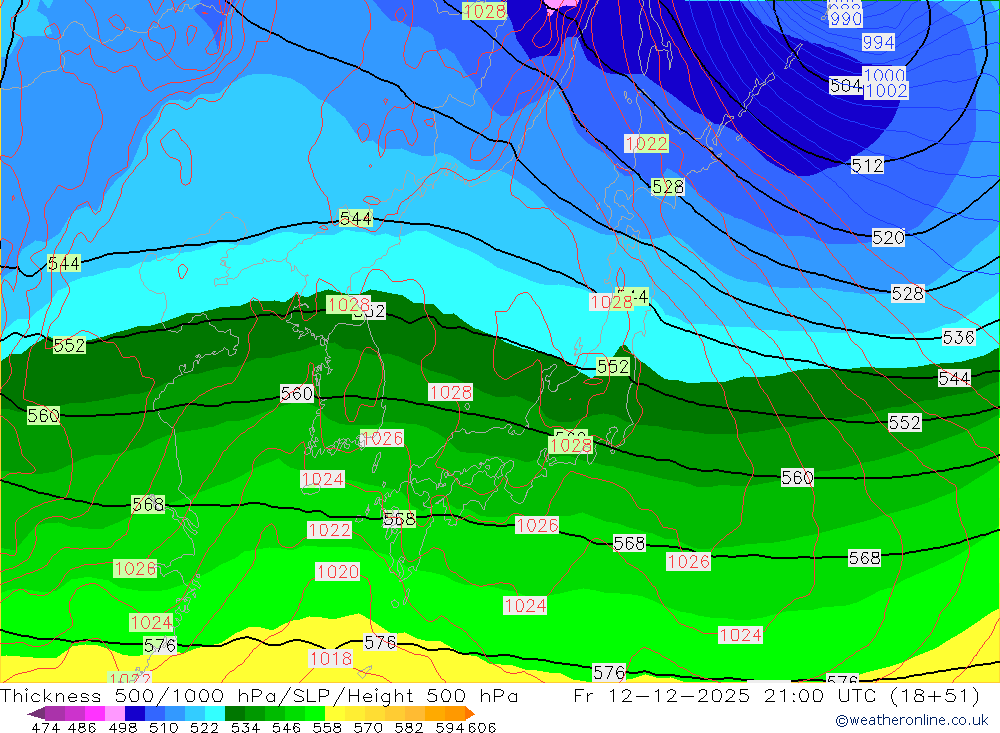Viewport: 1000px width, 733px height.
Task: Click the legend value 558
Action: [x=327, y=727]
